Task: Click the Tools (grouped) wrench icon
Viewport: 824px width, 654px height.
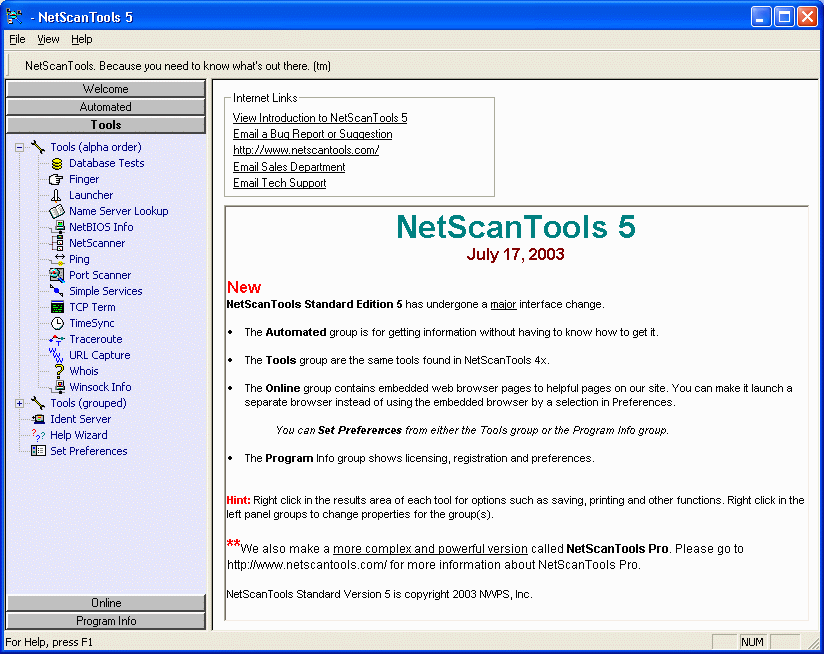Action: tap(38, 403)
